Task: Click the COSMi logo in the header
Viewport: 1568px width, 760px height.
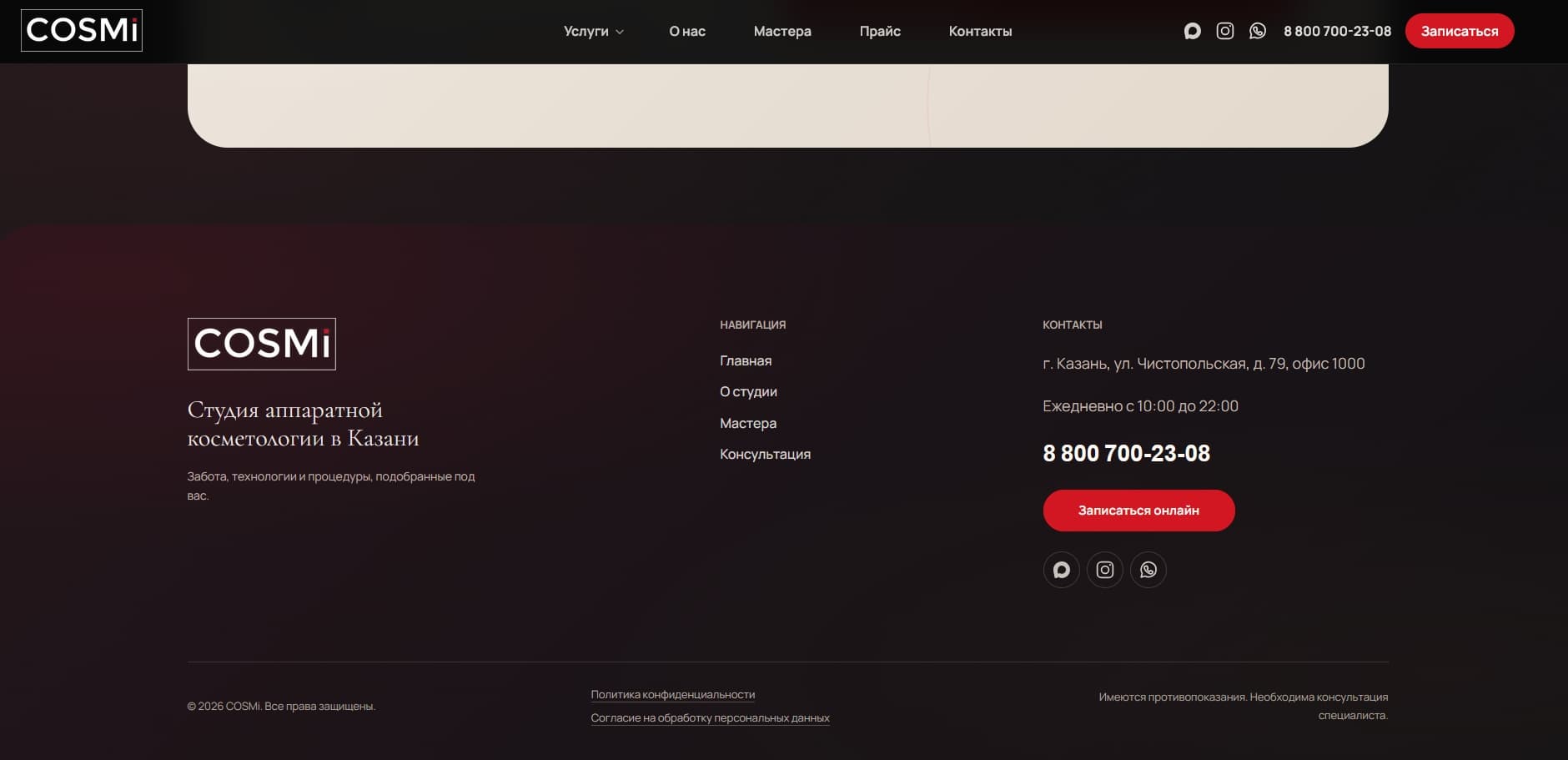Action: click(x=82, y=31)
